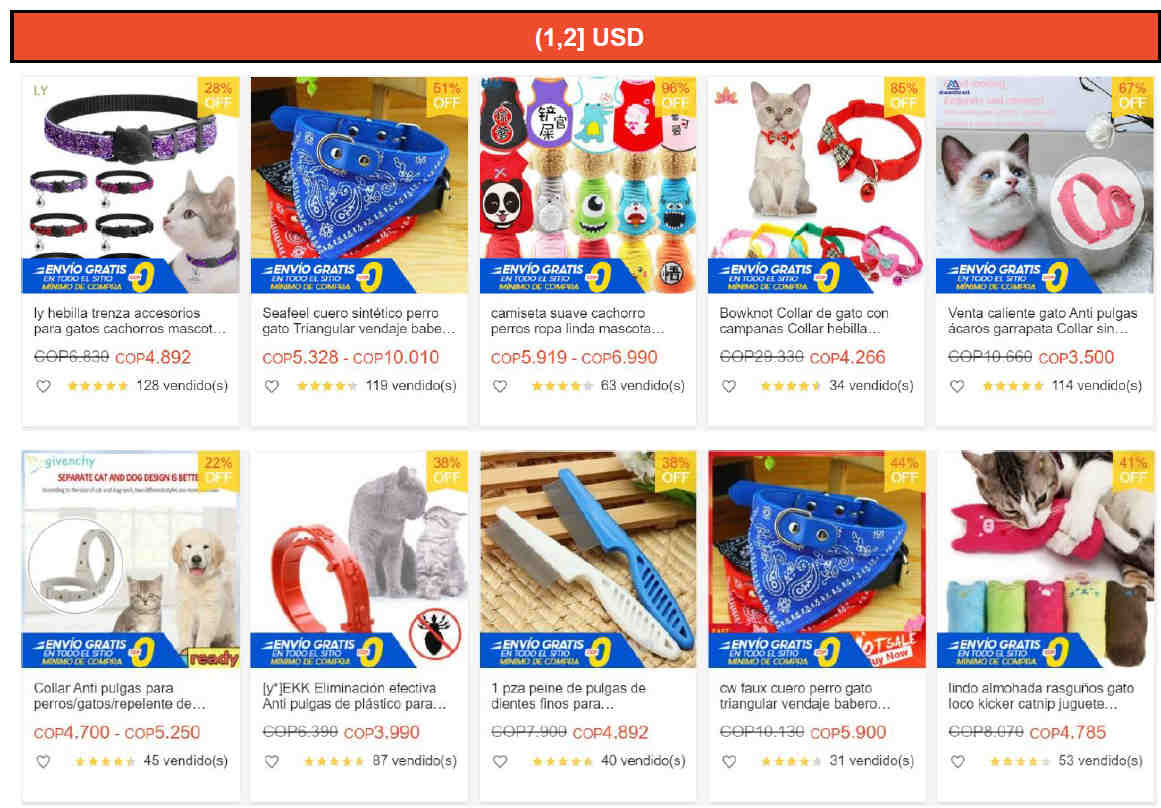
Task: Open the blue and white flea comb image
Action: pyautogui.click(x=588, y=560)
